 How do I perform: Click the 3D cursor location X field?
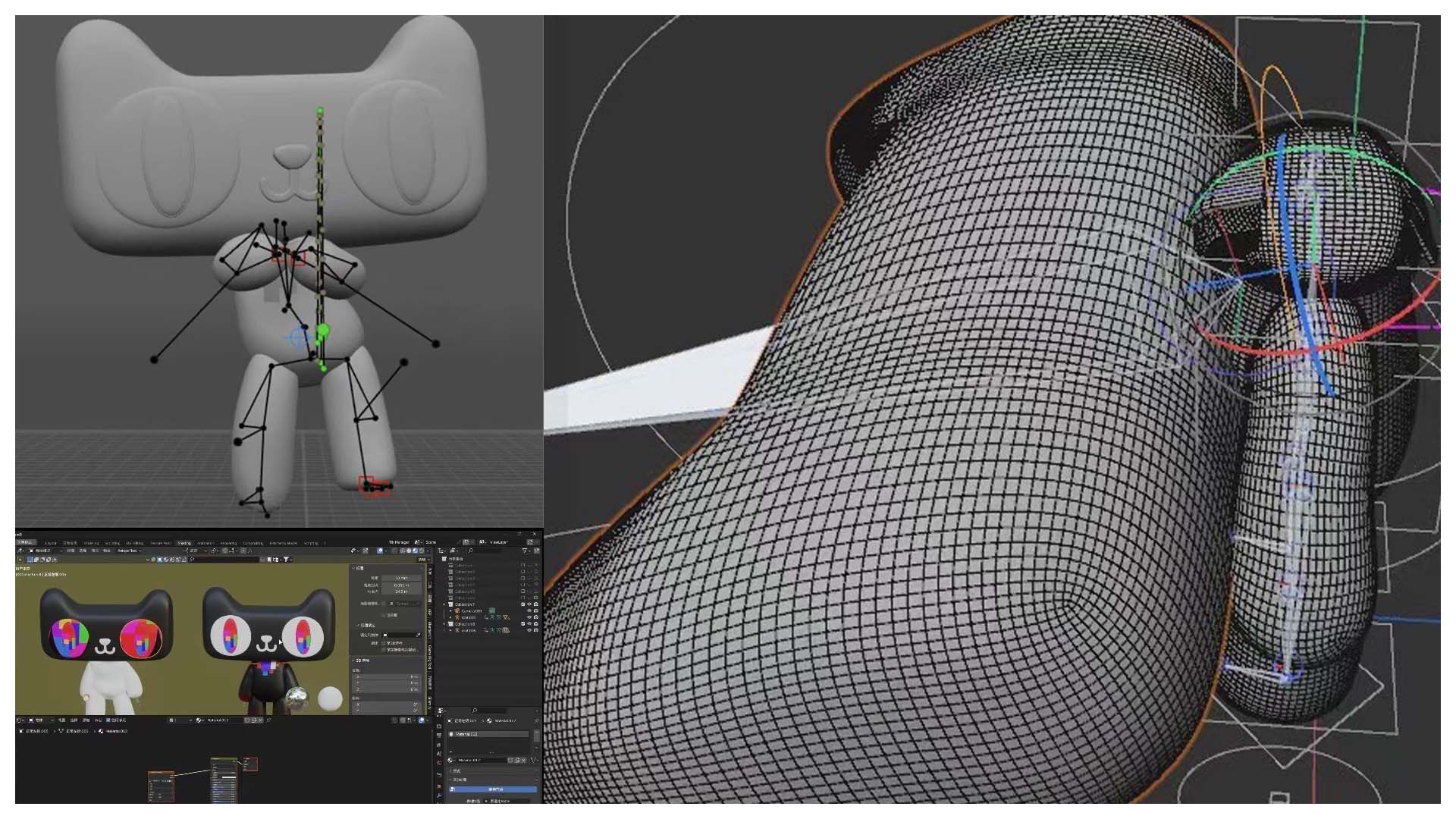pos(386,676)
